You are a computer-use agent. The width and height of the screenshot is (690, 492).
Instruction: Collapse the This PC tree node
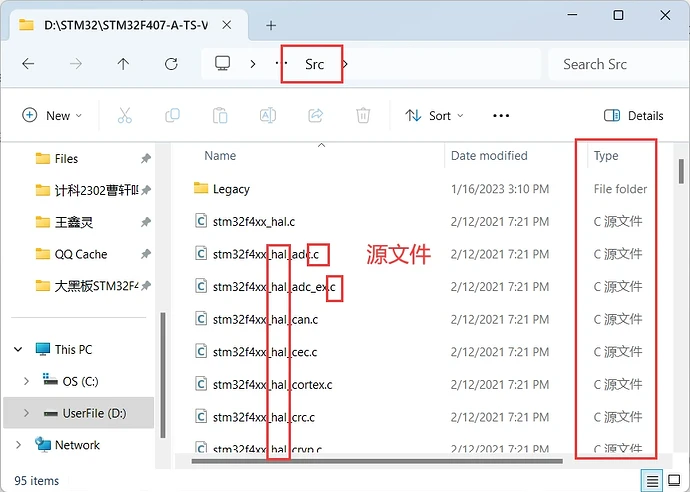(x=18, y=349)
